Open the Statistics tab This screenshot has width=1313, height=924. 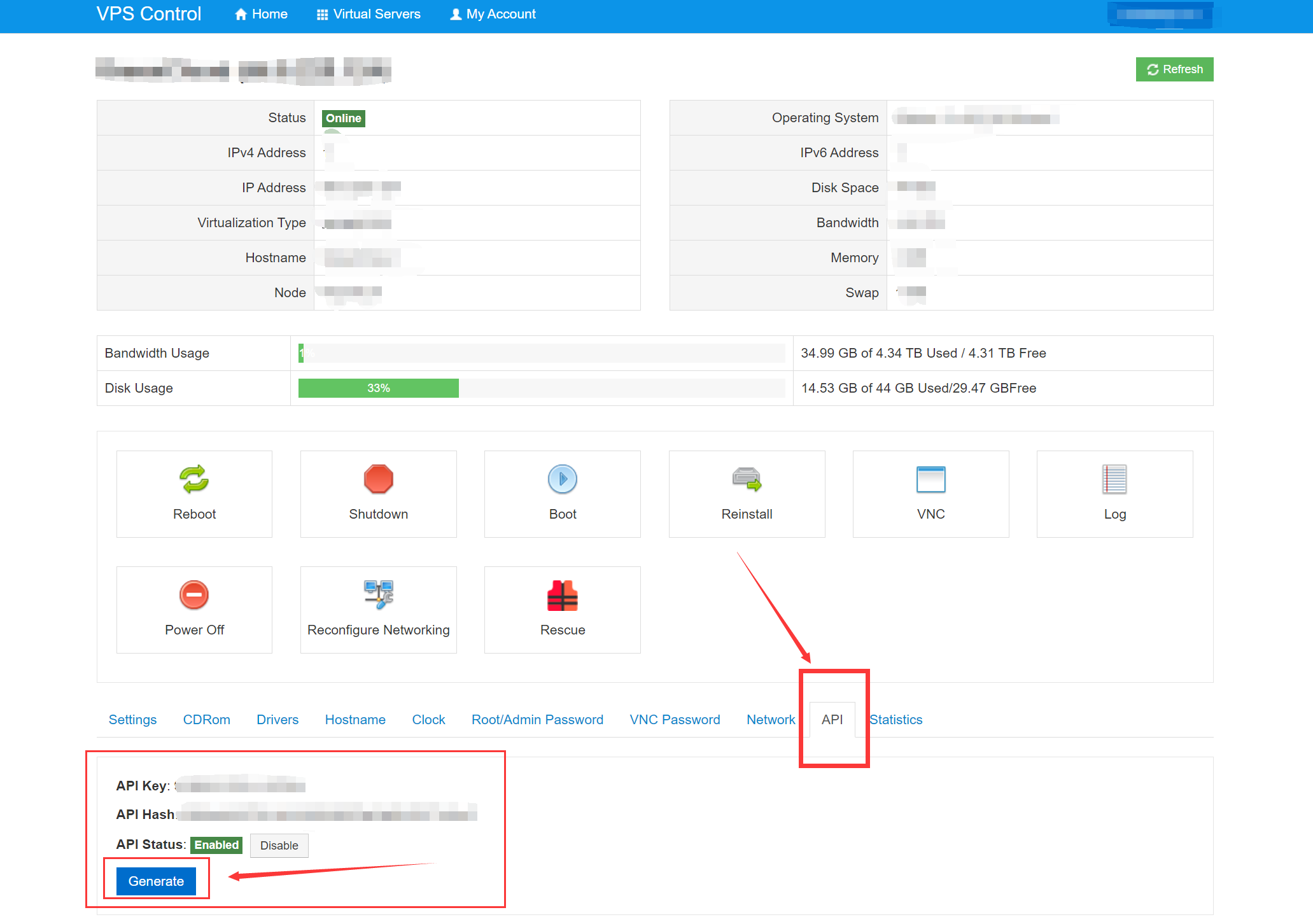click(895, 719)
